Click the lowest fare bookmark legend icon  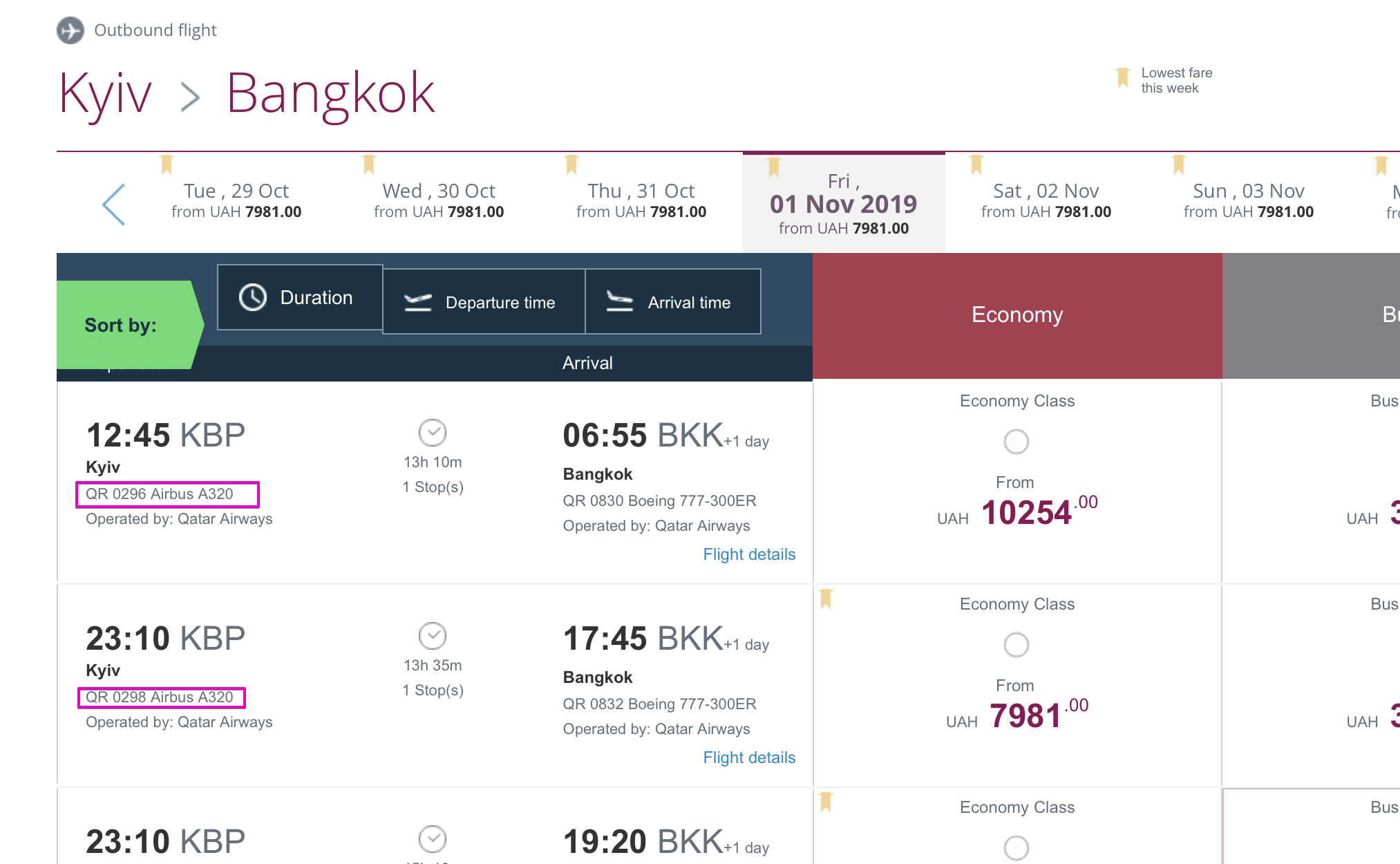pyautogui.click(x=1123, y=77)
